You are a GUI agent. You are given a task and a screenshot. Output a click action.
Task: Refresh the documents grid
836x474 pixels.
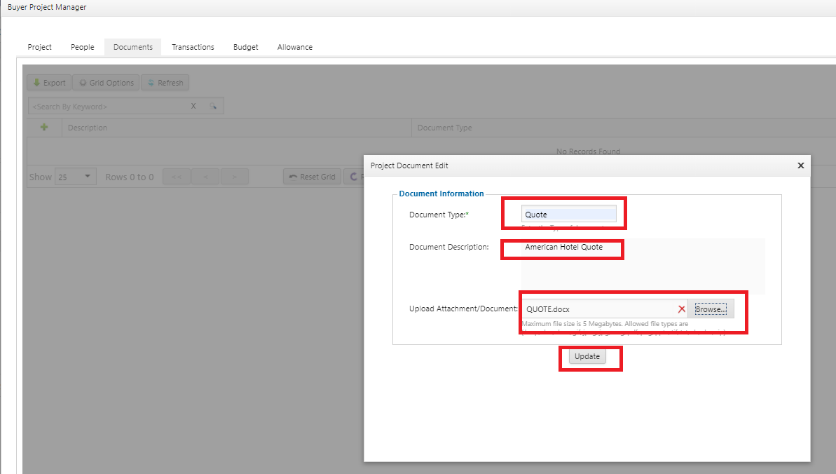click(x=165, y=83)
